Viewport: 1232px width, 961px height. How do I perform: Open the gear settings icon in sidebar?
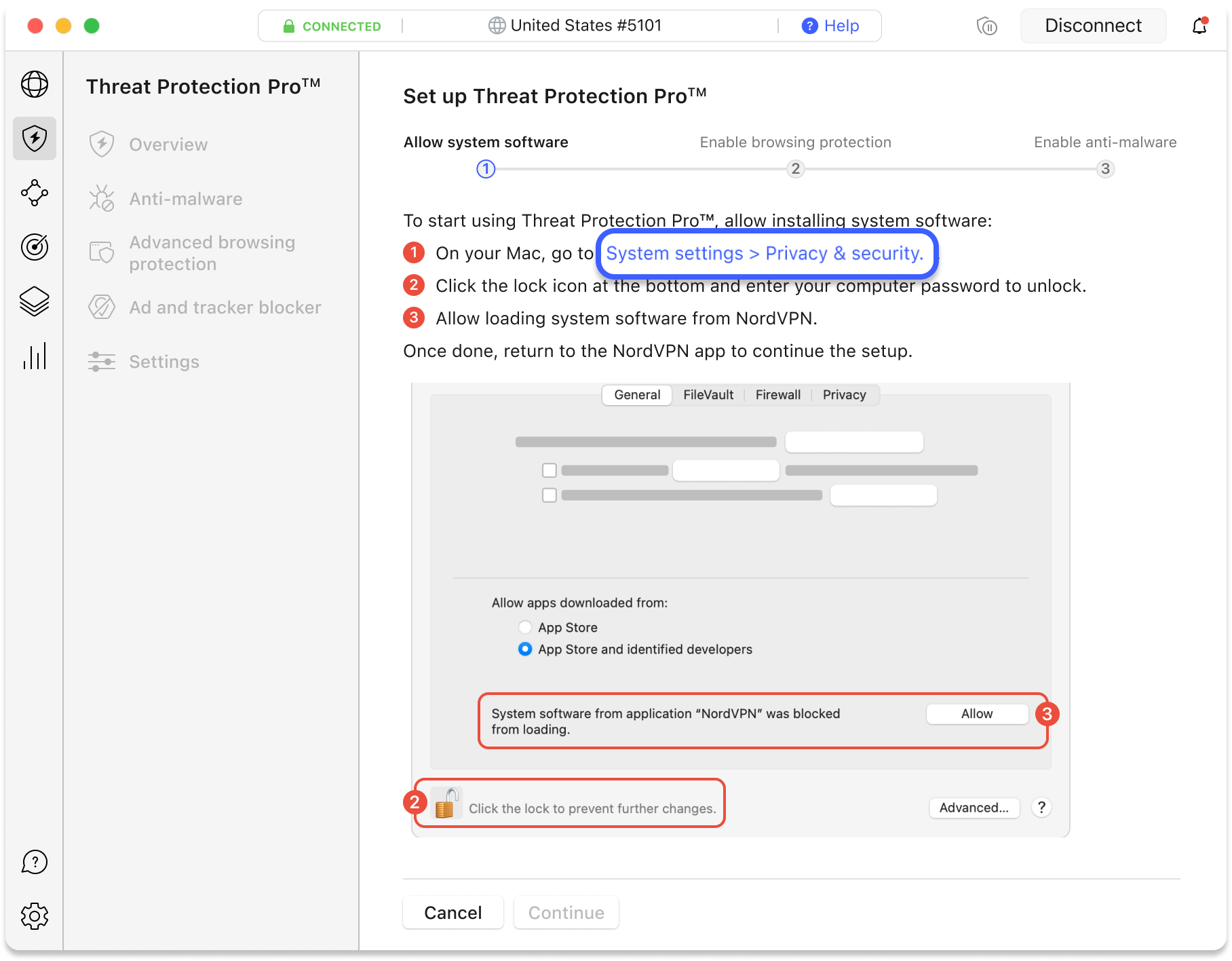point(35,916)
